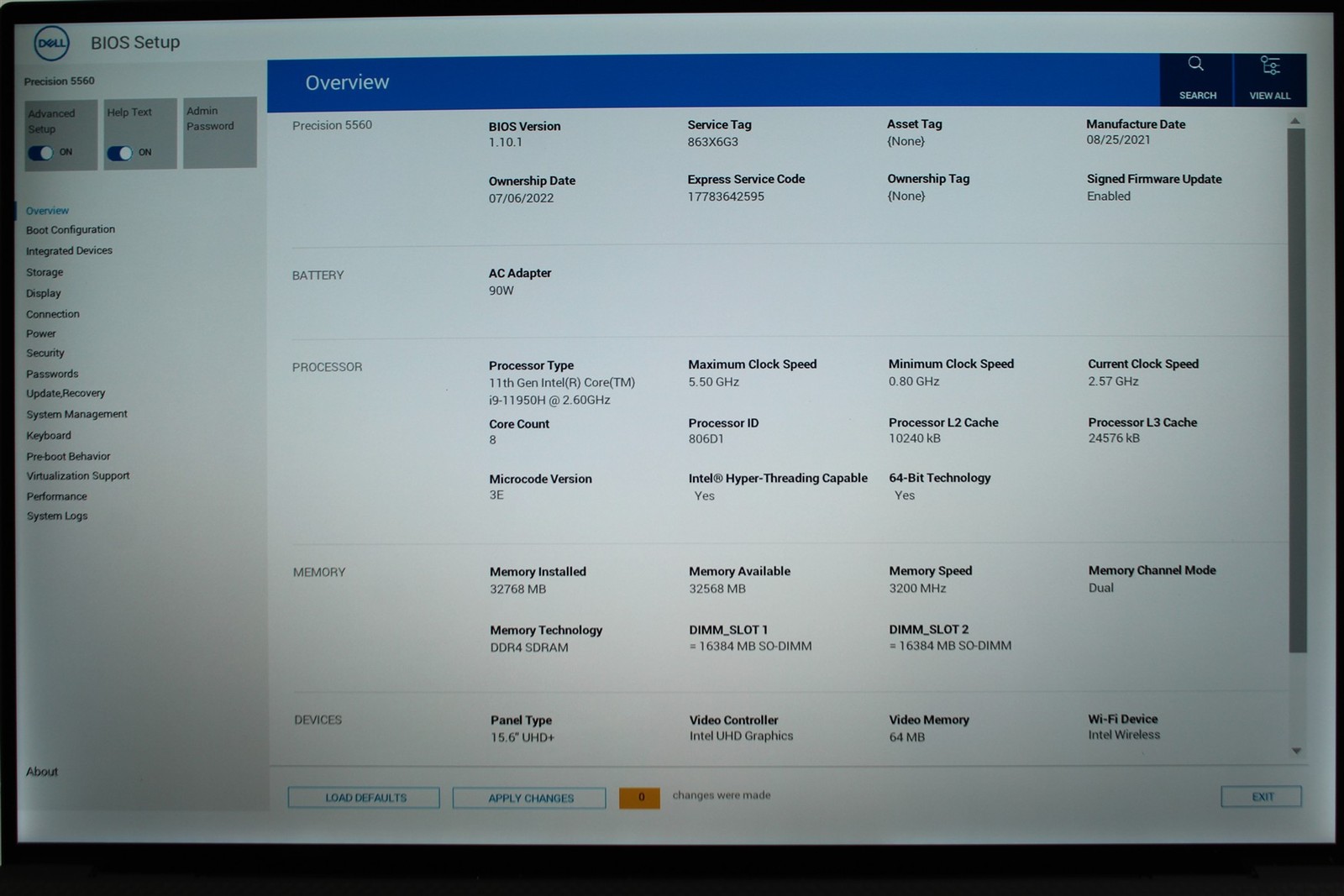Click the Memory Installed value 32768 MB
This screenshot has width=1344, height=896.
[x=518, y=589]
